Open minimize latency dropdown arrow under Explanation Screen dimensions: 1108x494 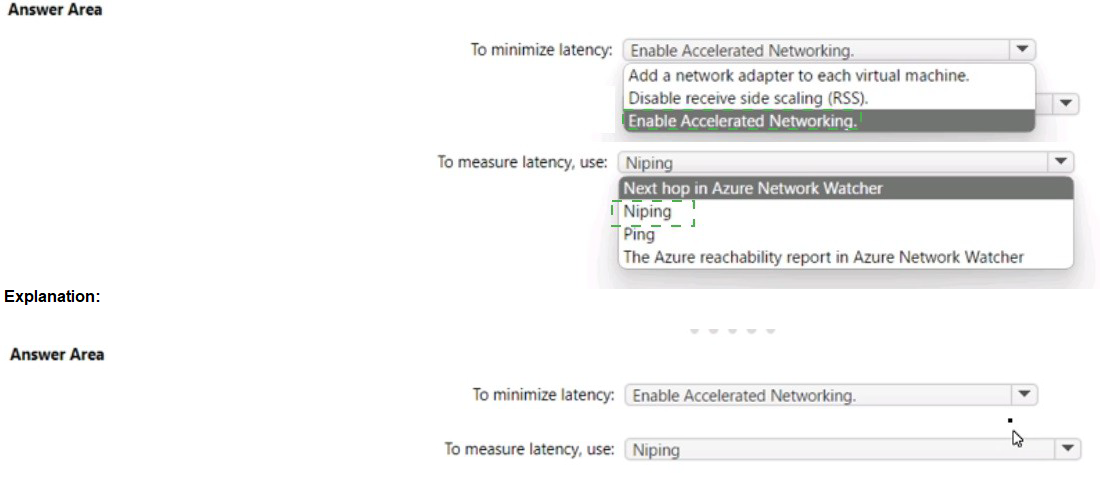[x=1023, y=395]
